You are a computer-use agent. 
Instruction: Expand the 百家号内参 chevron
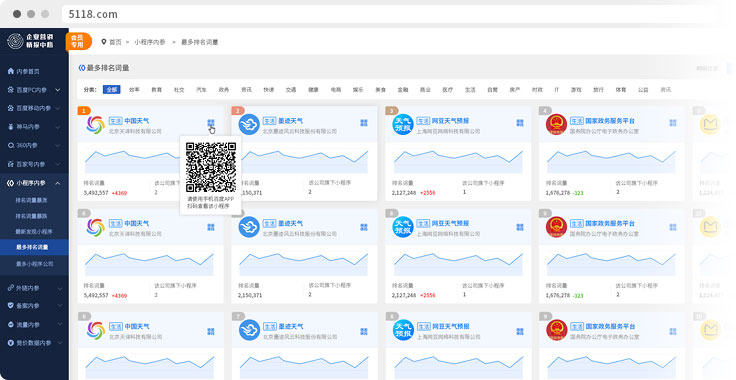tap(58, 164)
